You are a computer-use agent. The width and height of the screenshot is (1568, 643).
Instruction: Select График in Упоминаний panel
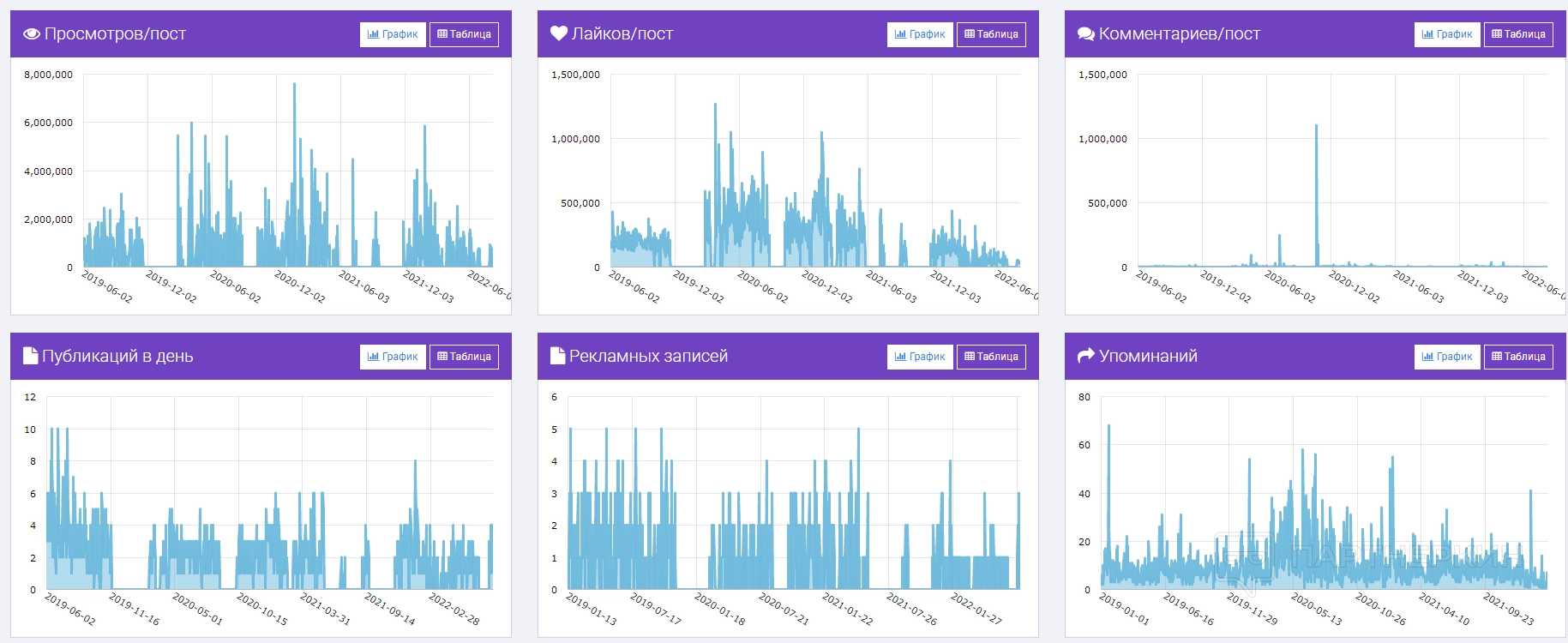coord(1447,357)
